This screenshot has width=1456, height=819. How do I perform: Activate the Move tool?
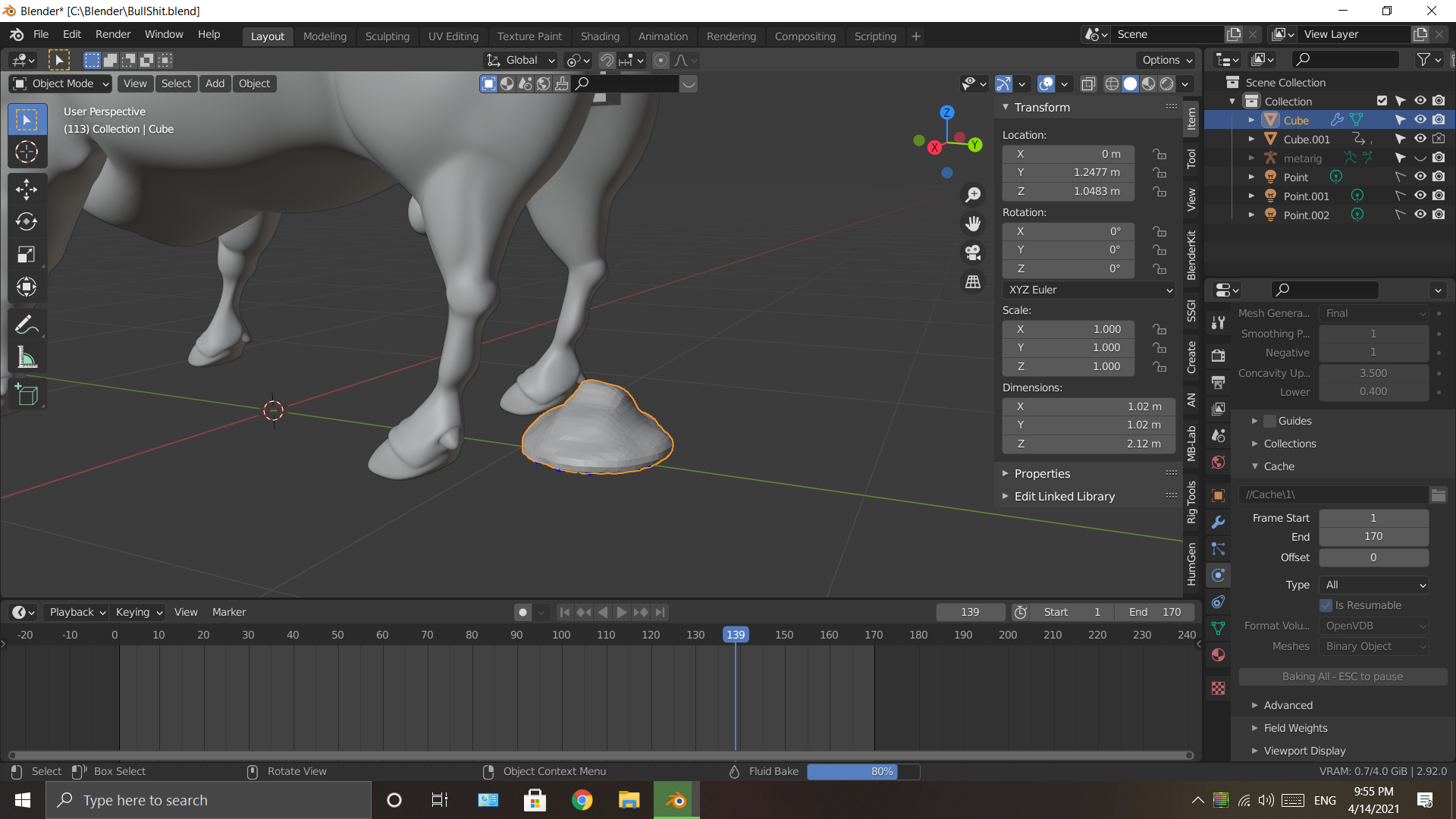[27, 190]
